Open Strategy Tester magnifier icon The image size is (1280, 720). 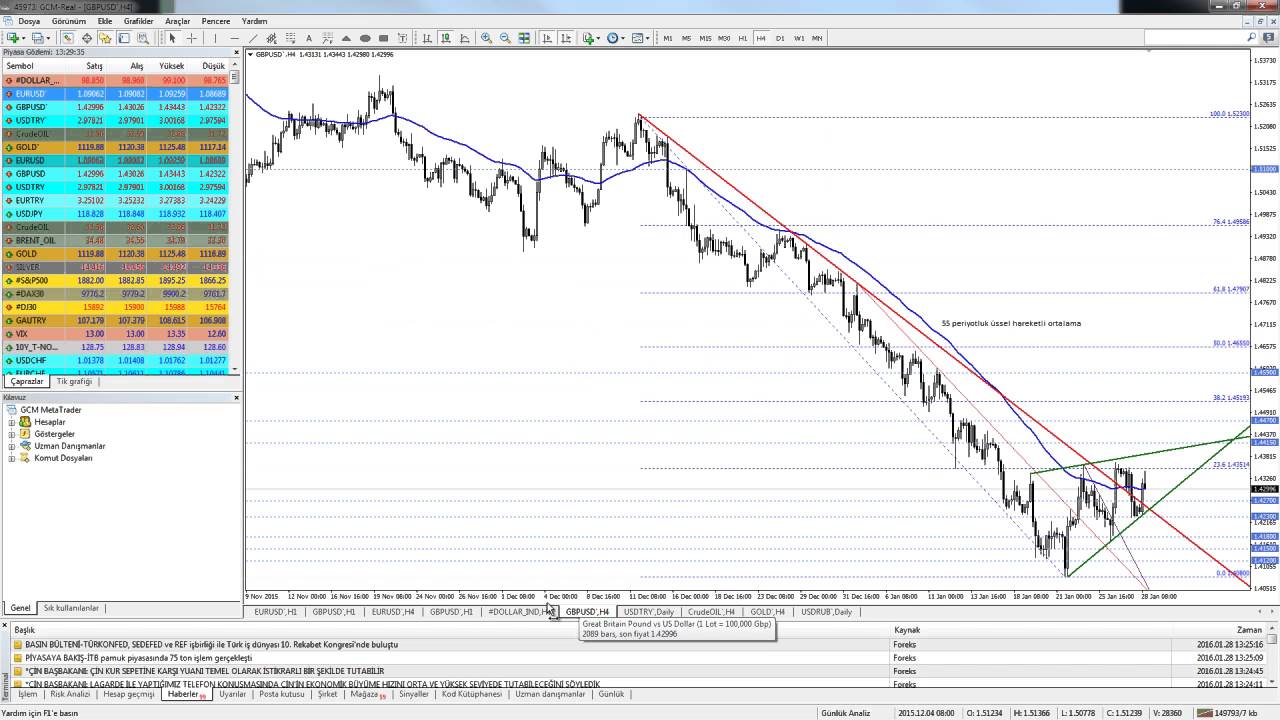[x=143, y=38]
